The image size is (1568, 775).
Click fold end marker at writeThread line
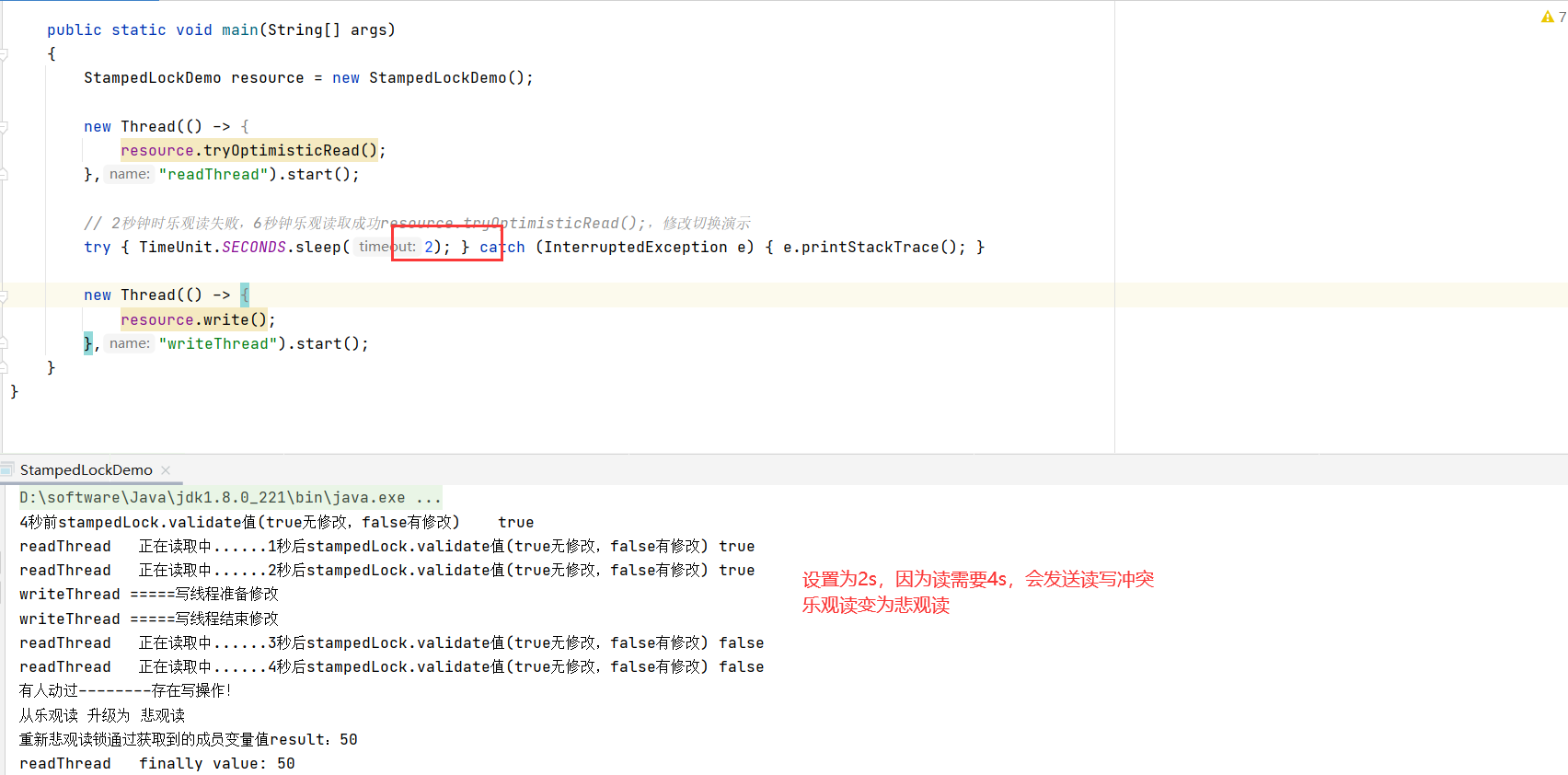(x=4, y=343)
